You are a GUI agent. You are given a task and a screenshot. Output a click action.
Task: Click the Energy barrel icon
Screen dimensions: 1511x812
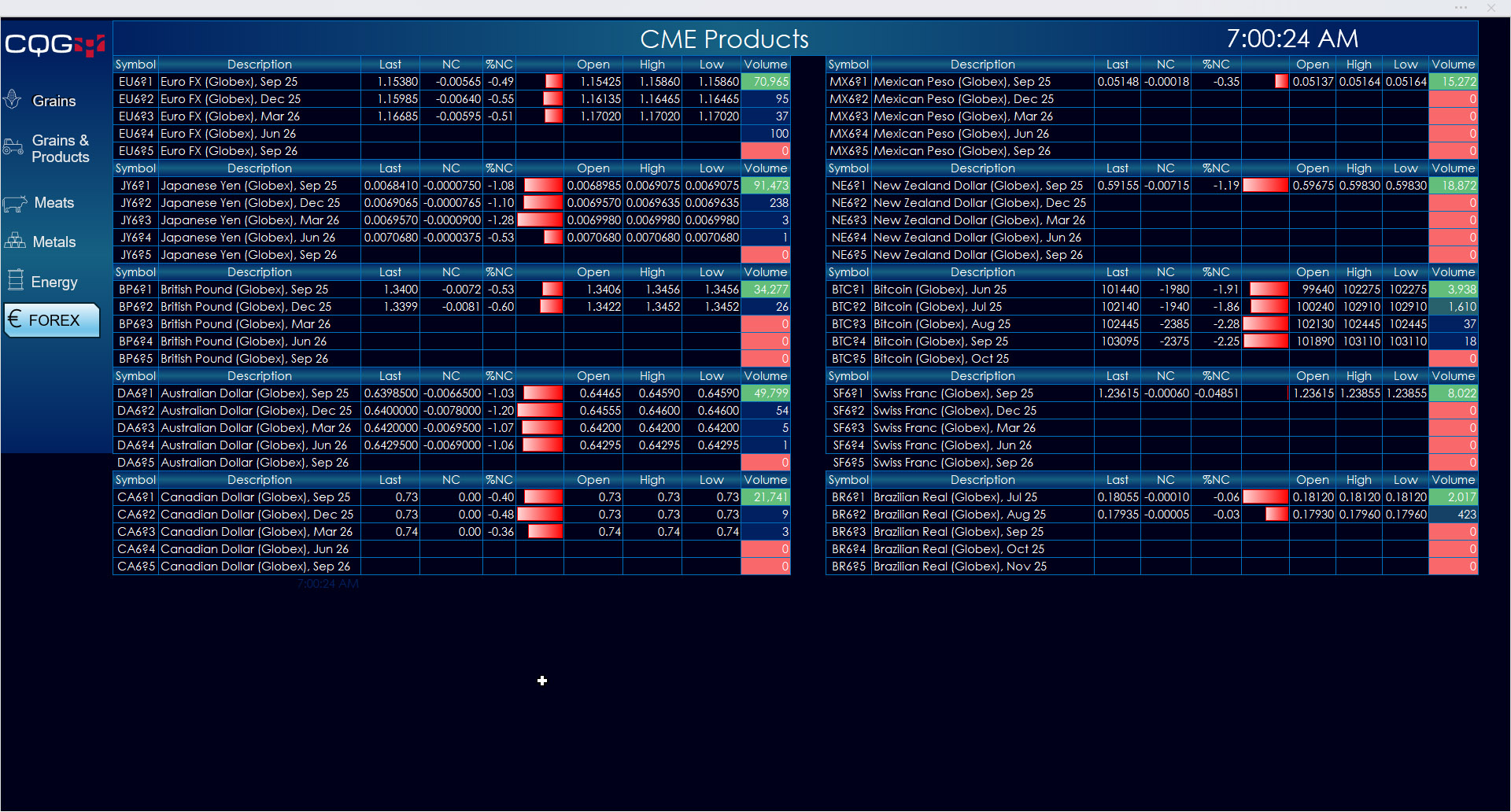(x=15, y=281)
